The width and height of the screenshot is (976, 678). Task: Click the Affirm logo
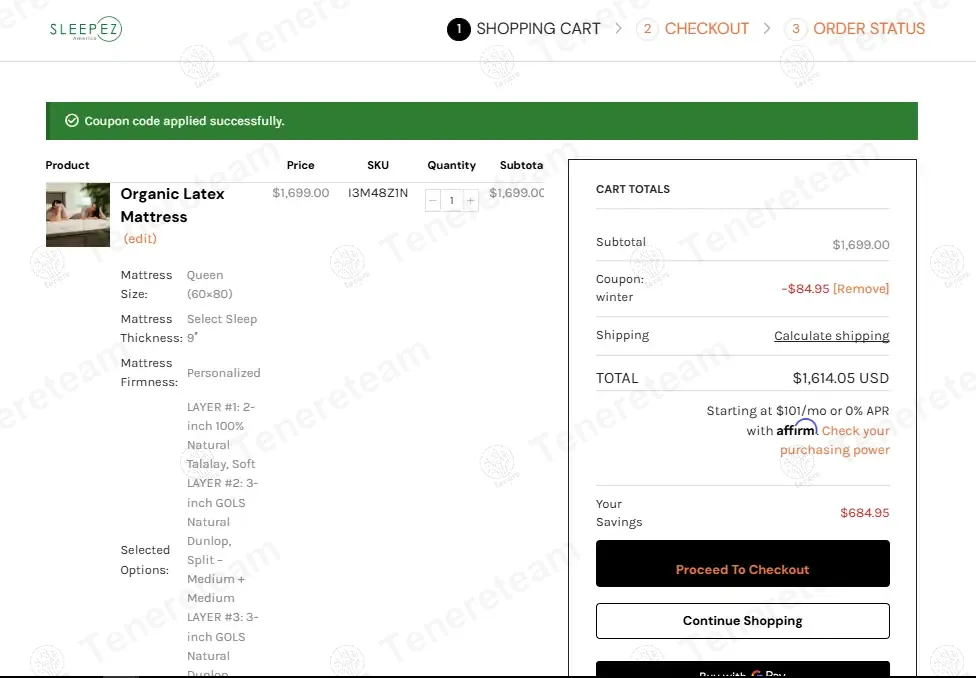click(797, 430)
